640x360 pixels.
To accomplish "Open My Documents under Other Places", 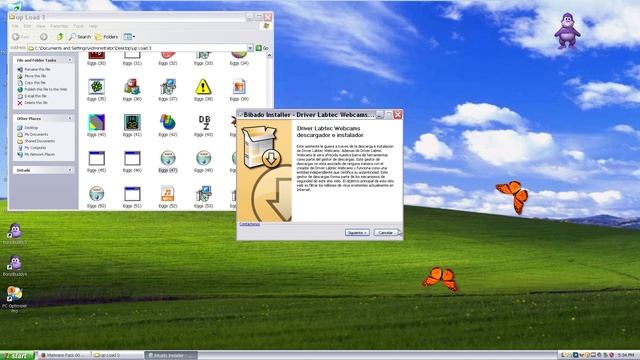I will tap(33, 134).
